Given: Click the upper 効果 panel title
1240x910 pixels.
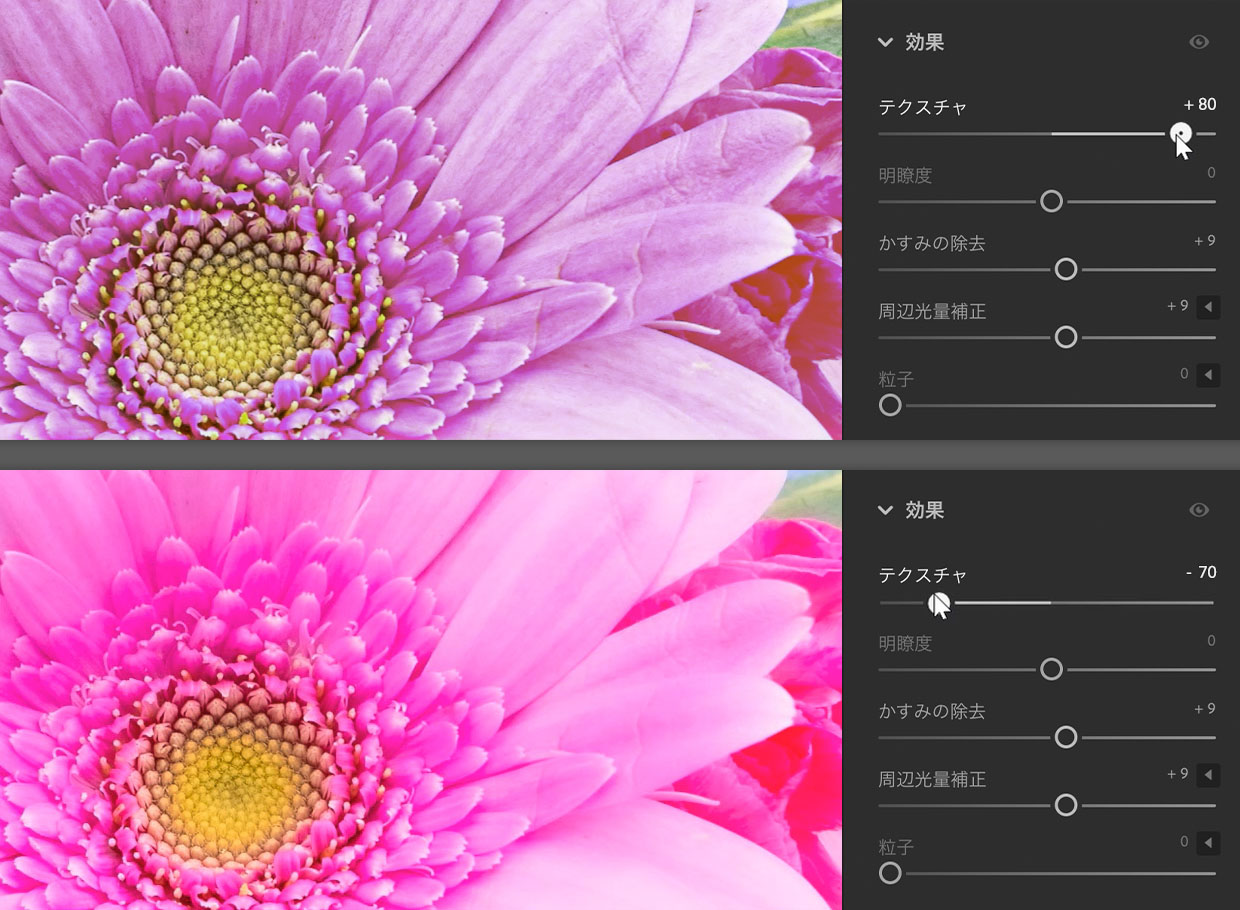Looking at the screenshot, I should point(924,42).
